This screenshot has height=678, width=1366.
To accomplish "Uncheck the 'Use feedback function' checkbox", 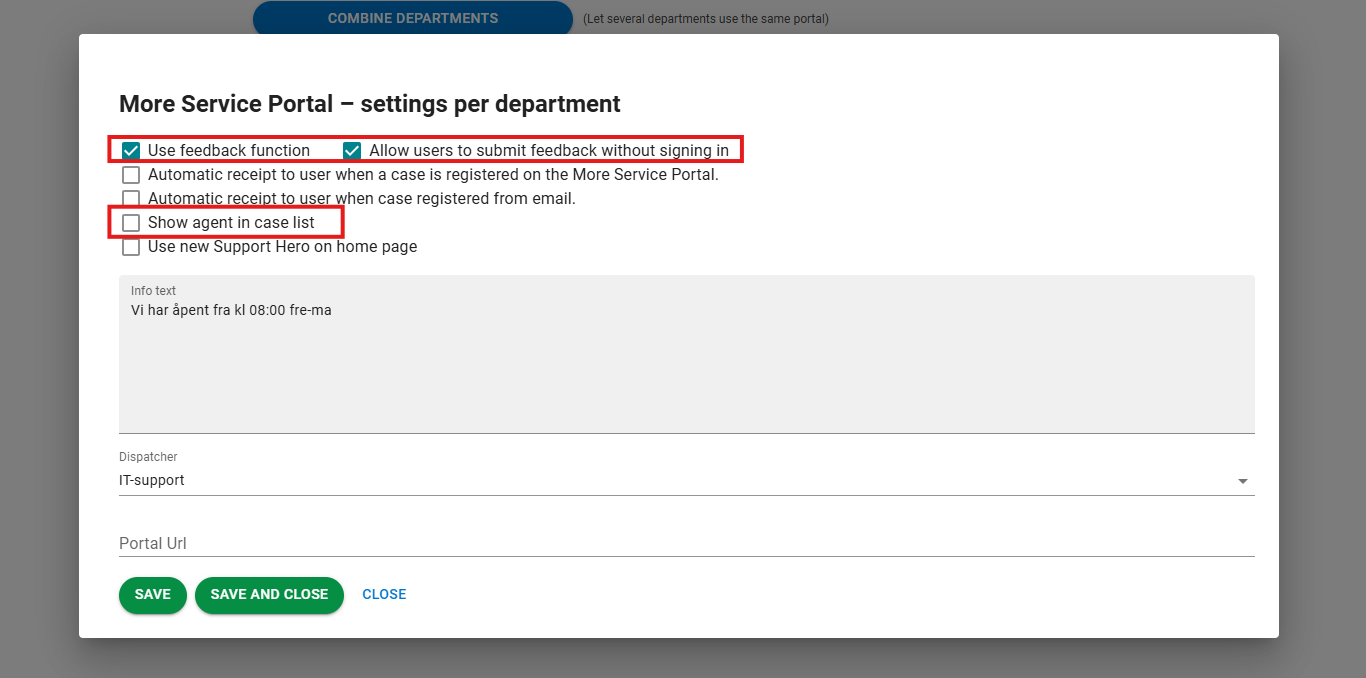I will point(131,151).
